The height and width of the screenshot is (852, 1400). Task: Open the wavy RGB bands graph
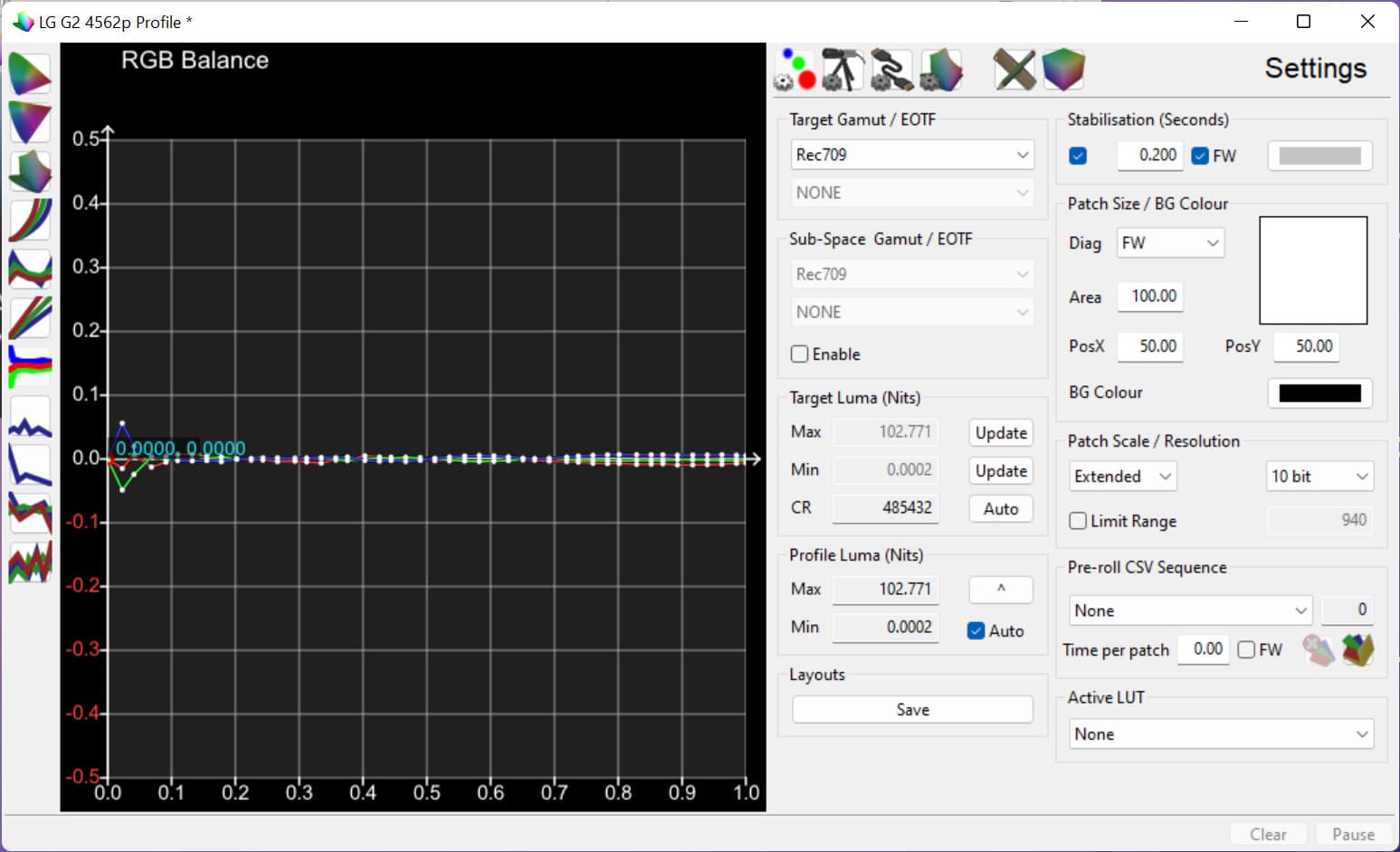(30, 269)
